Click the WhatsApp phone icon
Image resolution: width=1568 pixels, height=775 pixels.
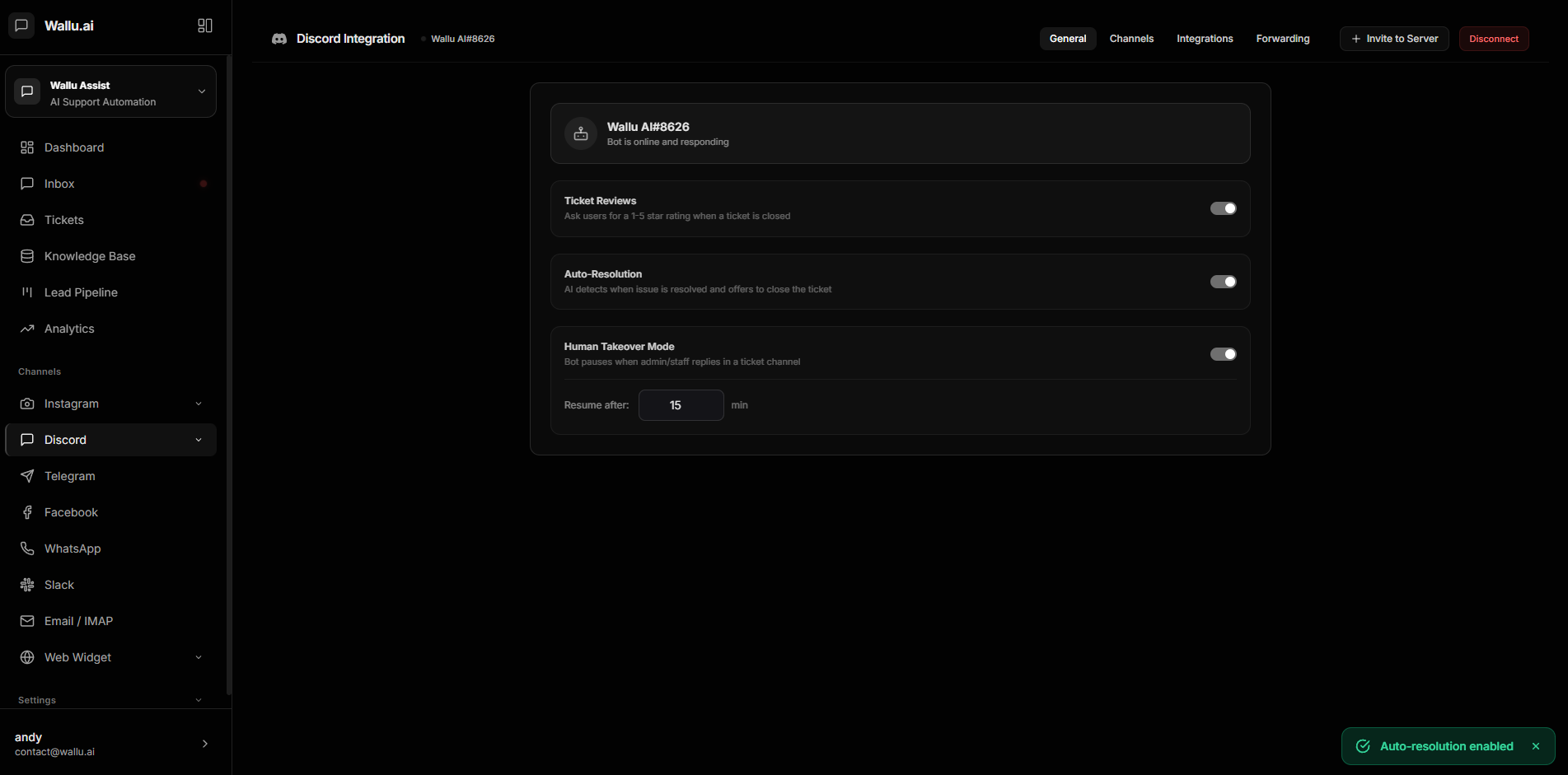(x=27, y=549)
